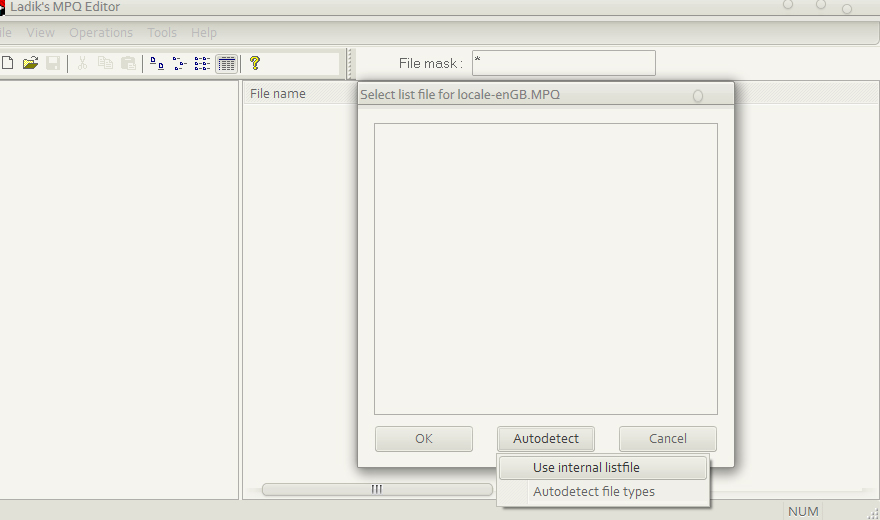This screenshot has width=880, height=520.
Task: Click the Cut scissors icon
Action: coord(82,63)
